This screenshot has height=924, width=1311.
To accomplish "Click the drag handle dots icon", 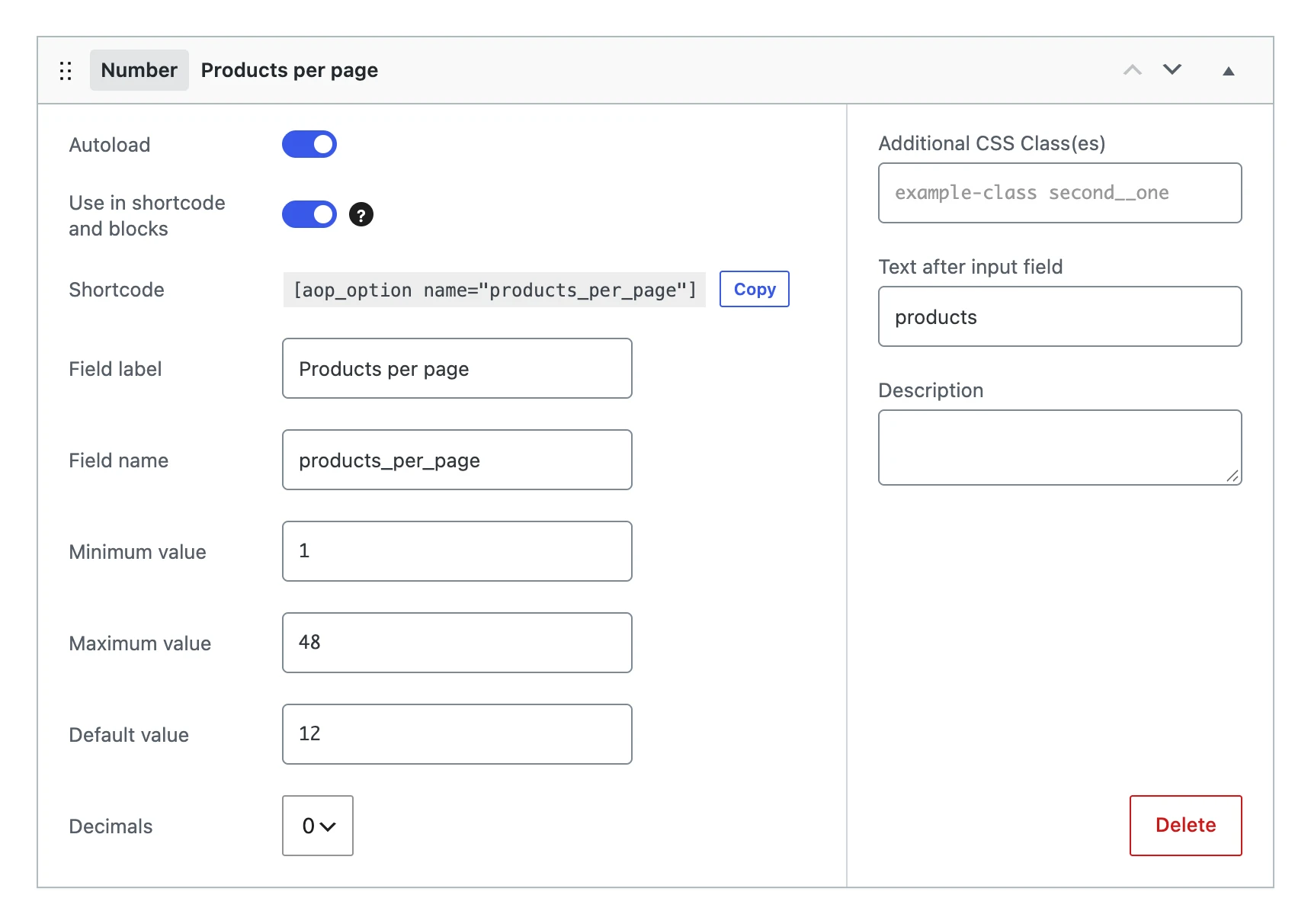I will [66, 71].
